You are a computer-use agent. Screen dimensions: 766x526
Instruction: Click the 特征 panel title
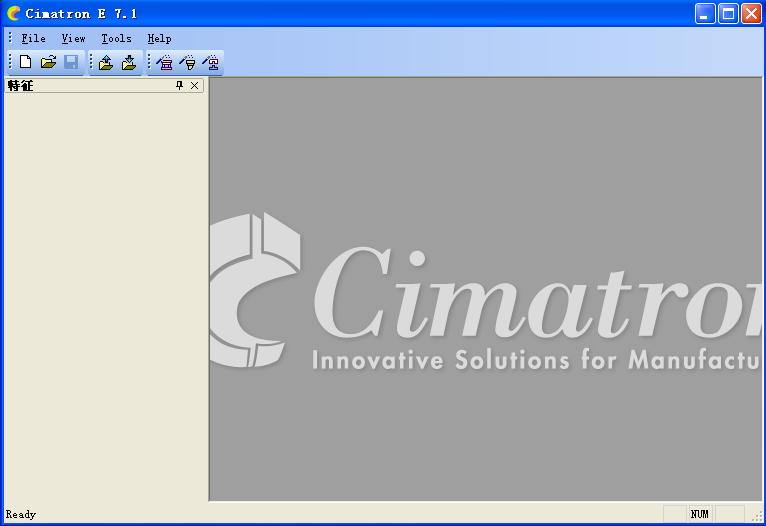tap(21, 85)
